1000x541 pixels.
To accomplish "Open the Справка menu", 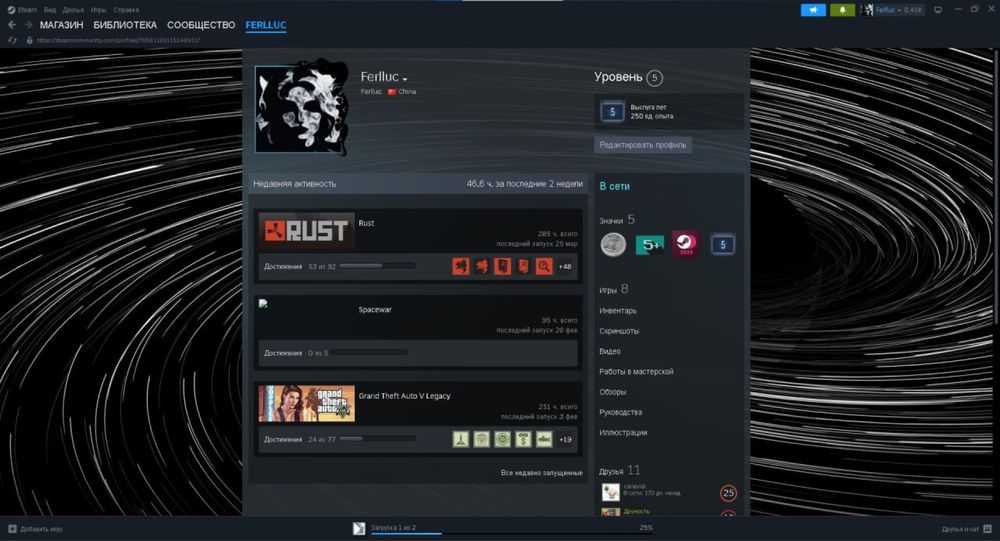I will pyautogui.click(x=126, y=10).
